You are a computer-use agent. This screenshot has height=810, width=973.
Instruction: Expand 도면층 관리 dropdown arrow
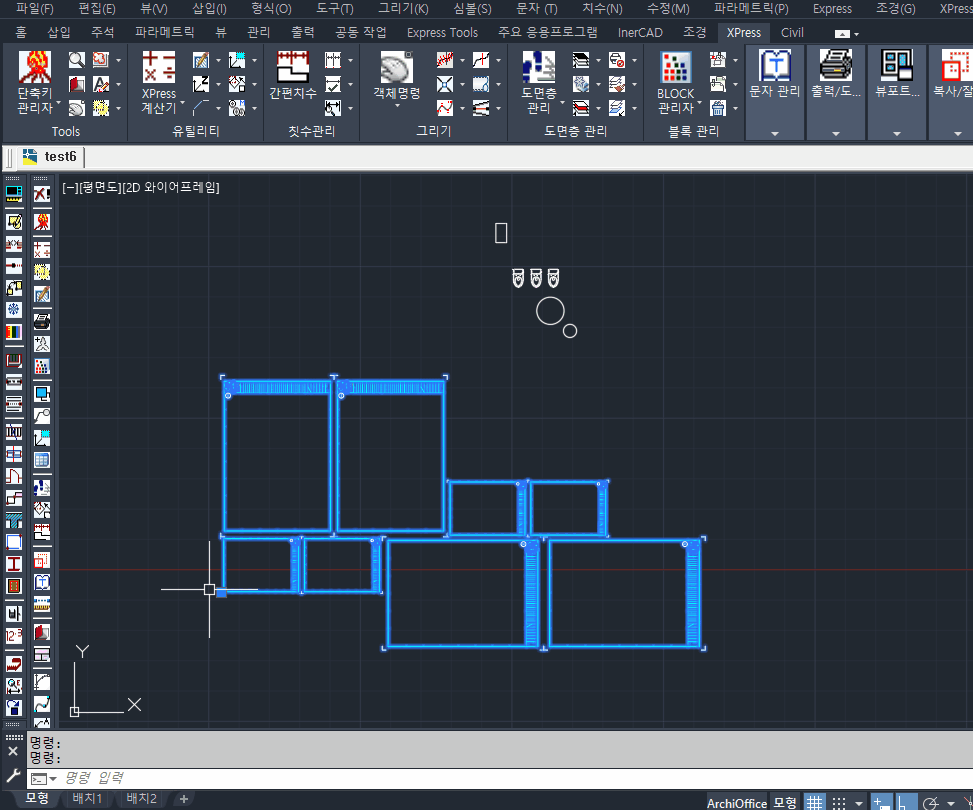tap(562, 103)
